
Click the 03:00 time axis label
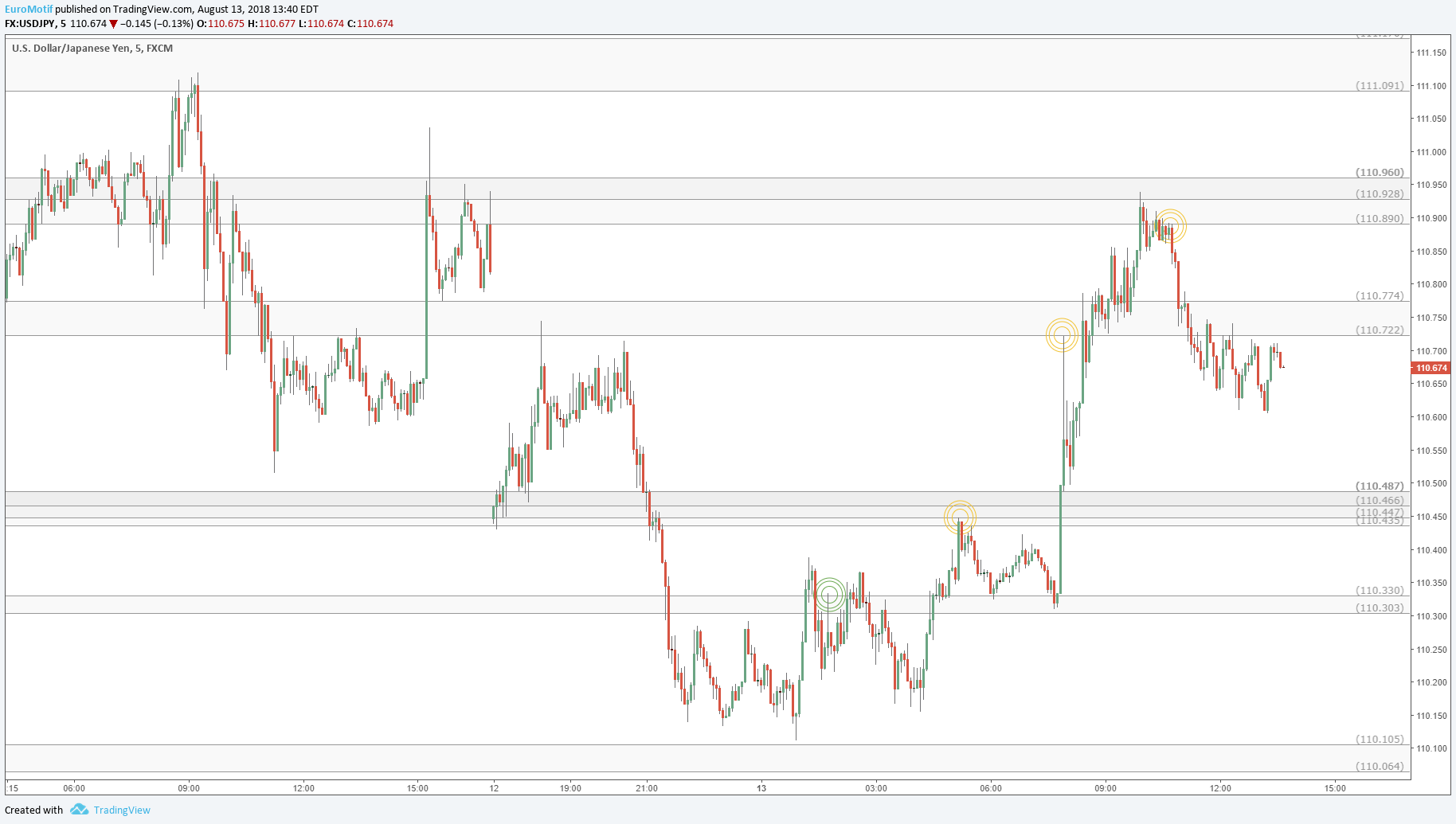(876, 788)
